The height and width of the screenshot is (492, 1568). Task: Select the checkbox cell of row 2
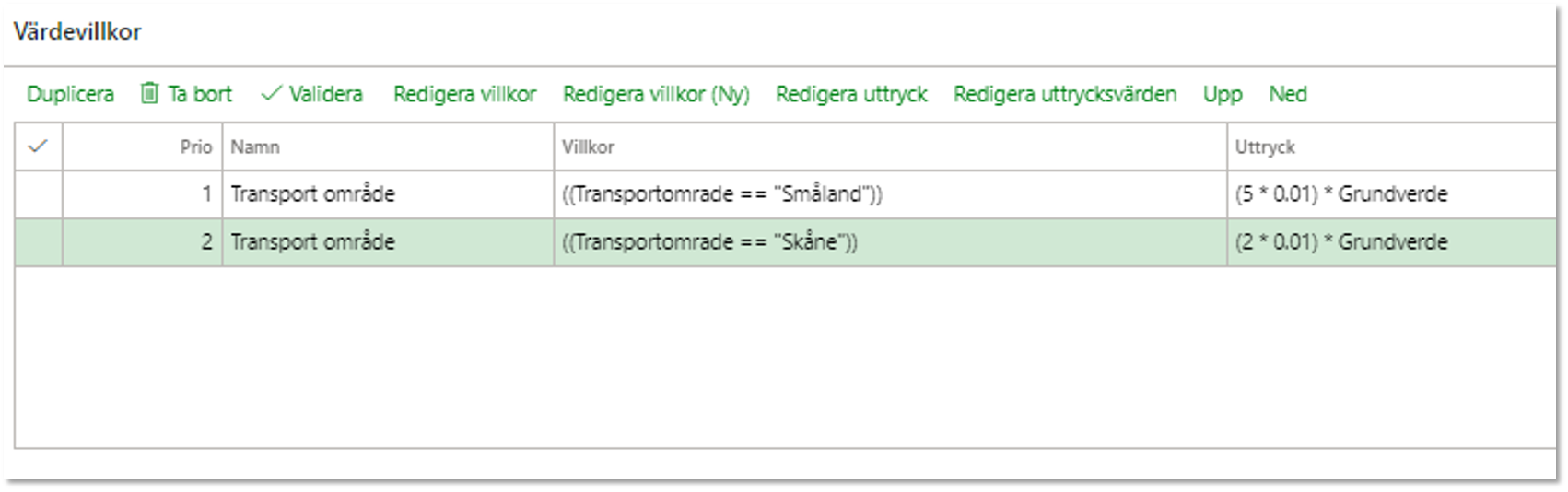pyautogui.click(x=38, y=241)
